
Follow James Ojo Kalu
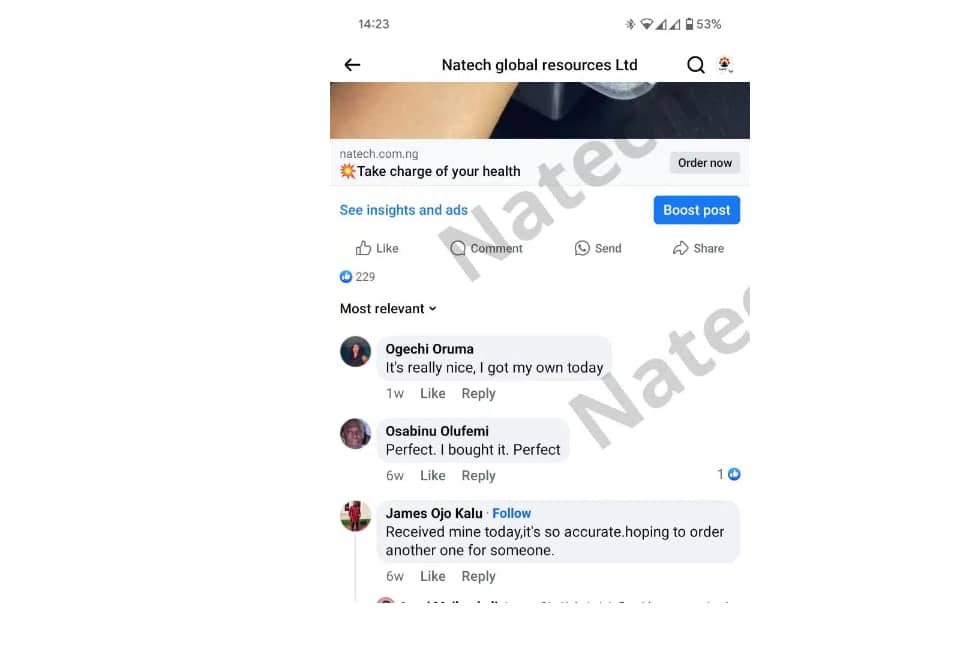click(511, 513)
